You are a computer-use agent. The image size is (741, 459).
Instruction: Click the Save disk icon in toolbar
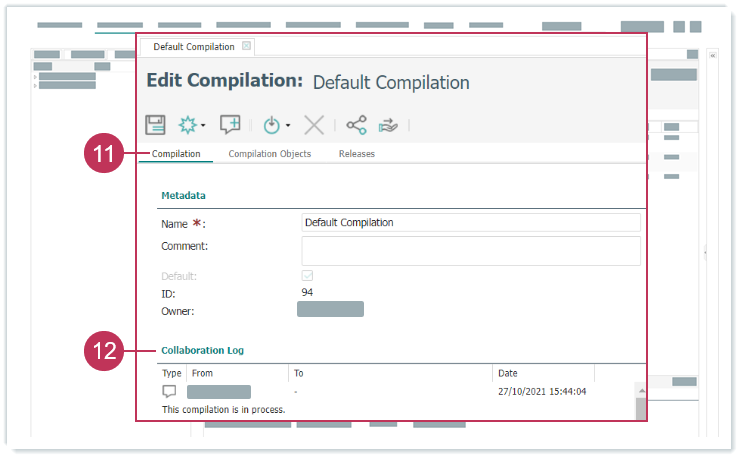[x=155, y=125]
